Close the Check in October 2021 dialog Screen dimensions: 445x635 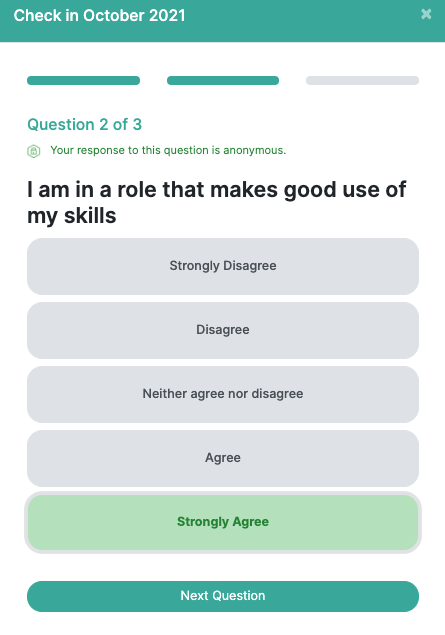426,14
